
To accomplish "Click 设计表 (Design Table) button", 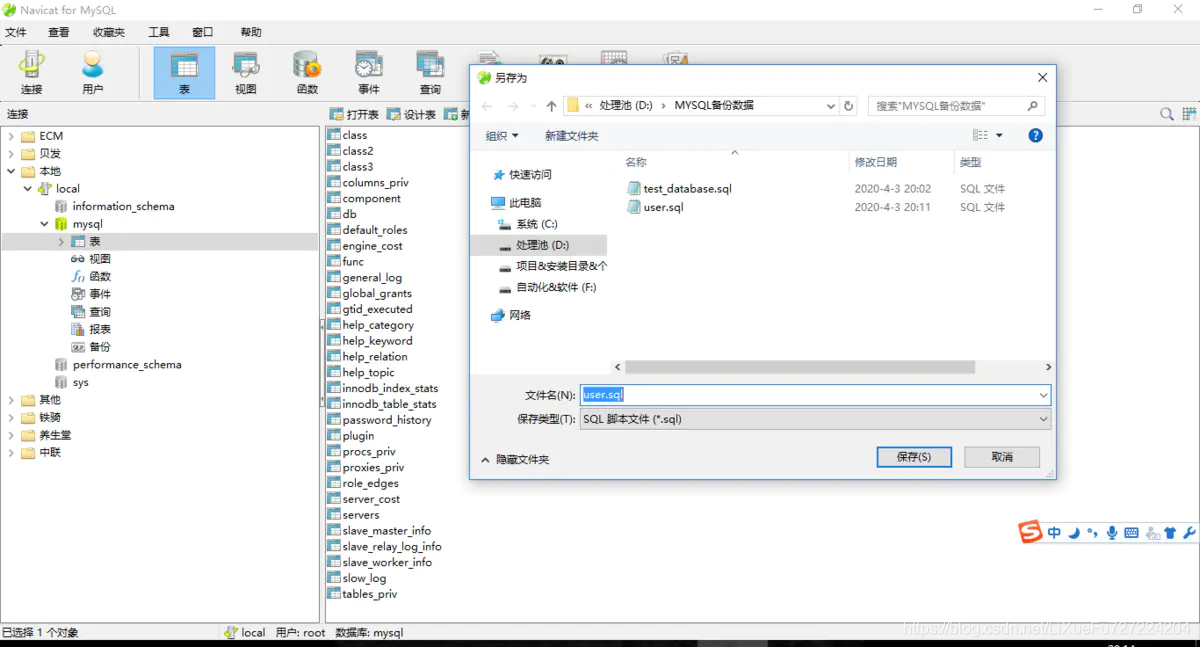I will tap(412, 115).
